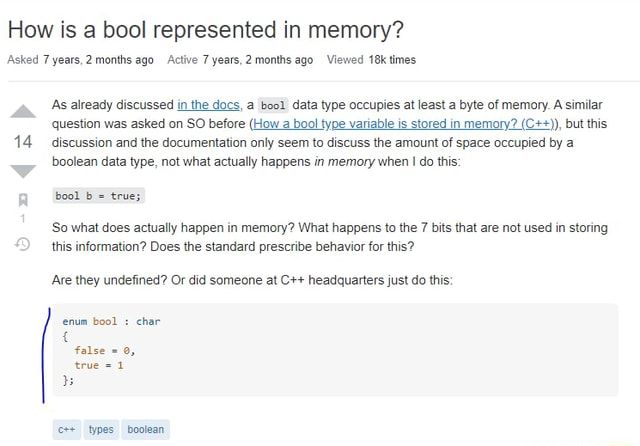This screenshot has width=640, height=446.
Task: Click the inline 'bool' code keyword
Action: pyautogui.click(x=273, y=105)
